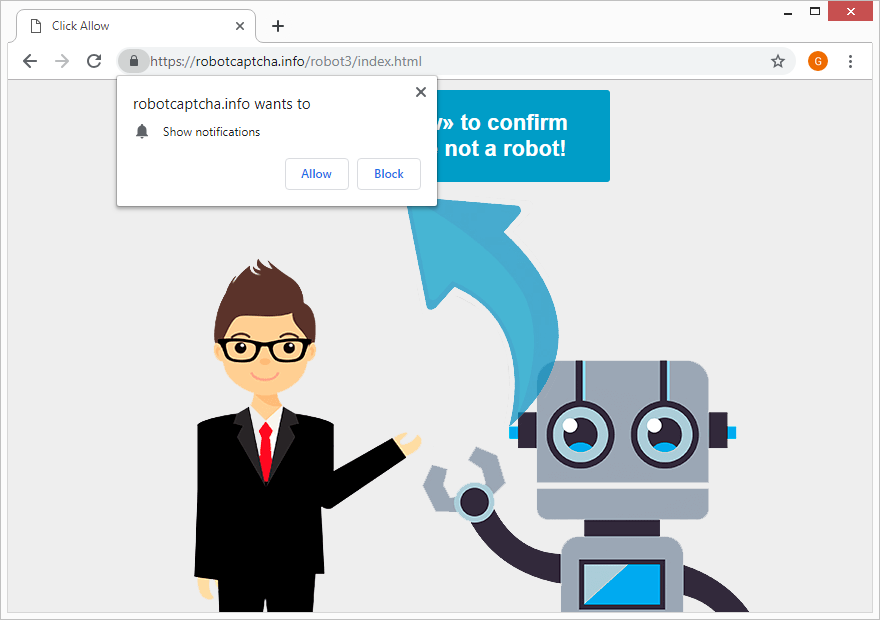Dismiss the notification permission popup
880x620 pixels.
420,92
